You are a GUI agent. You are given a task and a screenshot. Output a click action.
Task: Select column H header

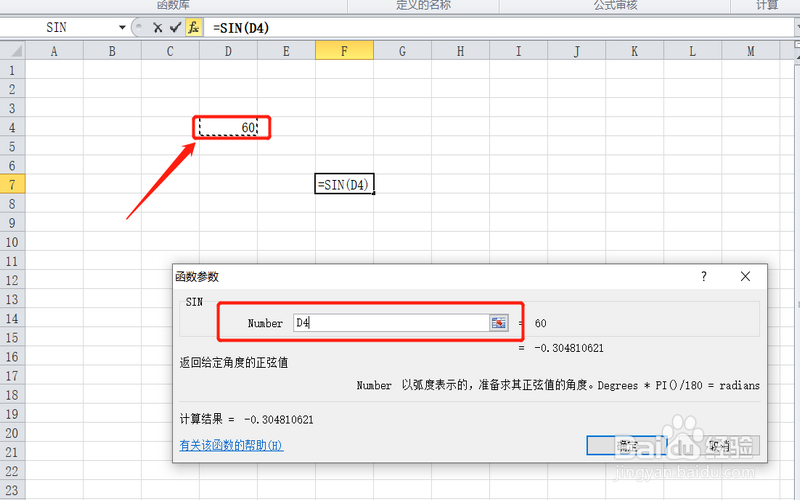tap(461, 51)
